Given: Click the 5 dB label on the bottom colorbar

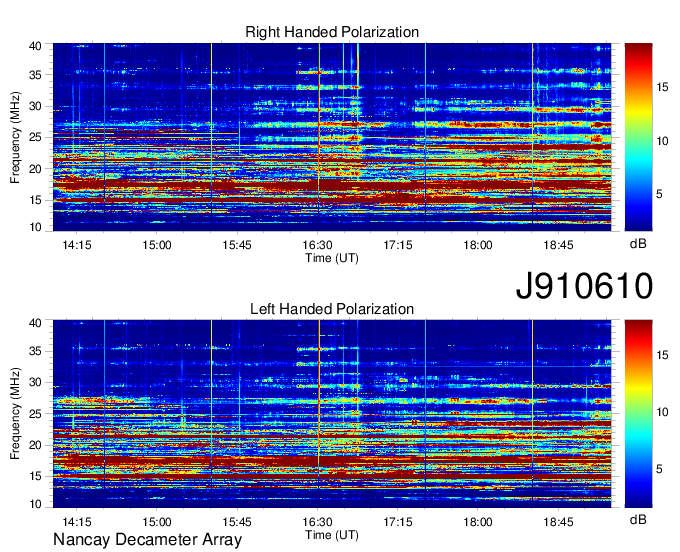Looking at the screenshot, I should tap(659, 469).
